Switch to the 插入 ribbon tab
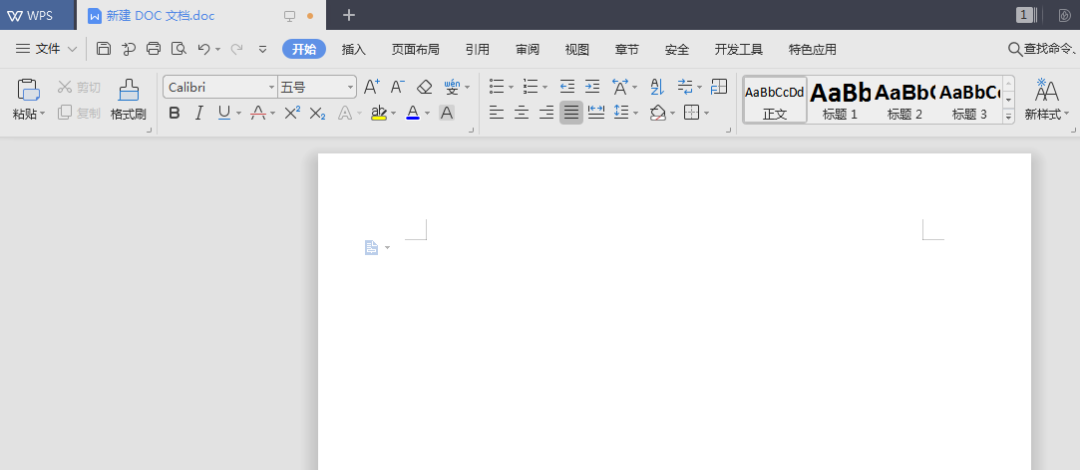This screenshot has width=1080, height=470. coord(354,49)
